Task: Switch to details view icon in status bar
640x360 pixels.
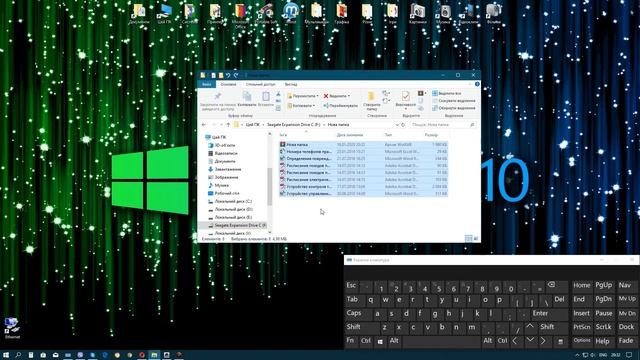Action: pos(469,238)
